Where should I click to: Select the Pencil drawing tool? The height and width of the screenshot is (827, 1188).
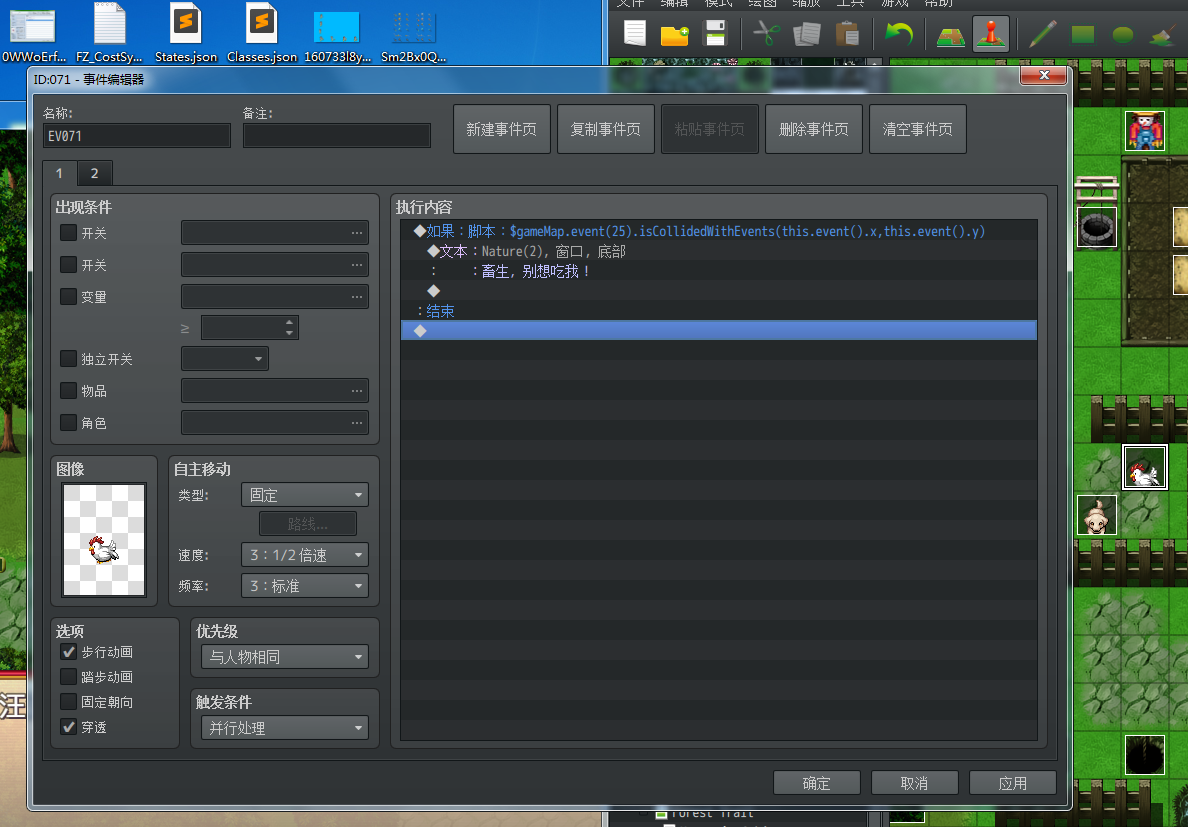pyautogui.click(x=1043, y=34)
